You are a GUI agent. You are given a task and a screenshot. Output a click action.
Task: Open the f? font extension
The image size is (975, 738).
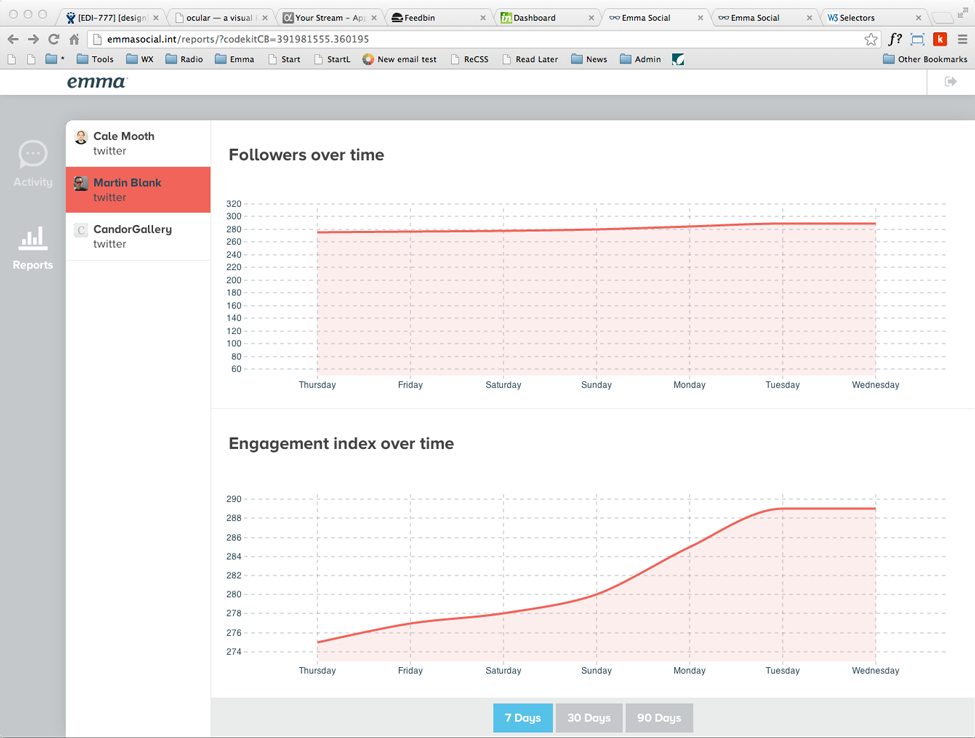pos(895,39)
